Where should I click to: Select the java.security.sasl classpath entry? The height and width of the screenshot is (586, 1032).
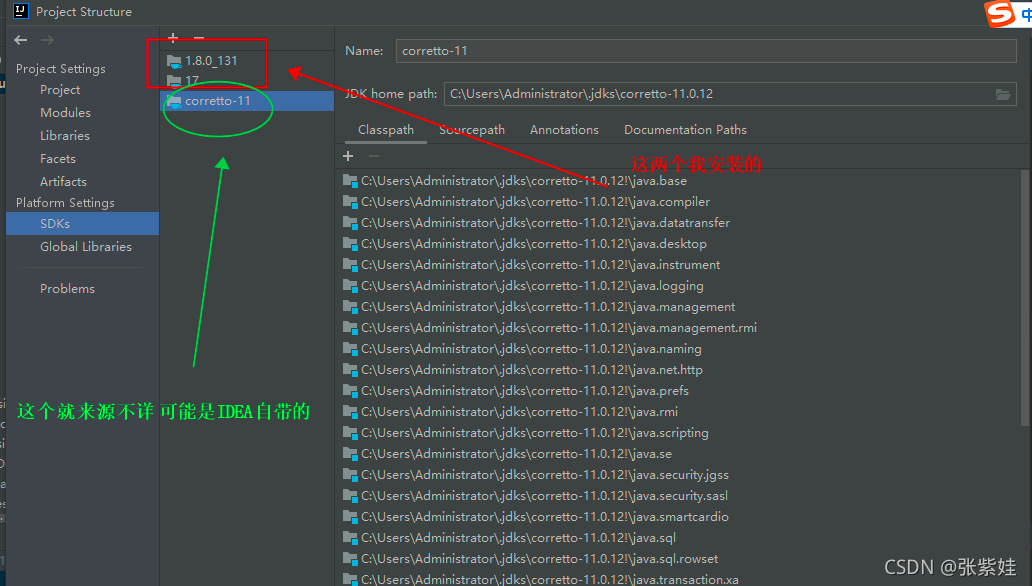point(535,496)
